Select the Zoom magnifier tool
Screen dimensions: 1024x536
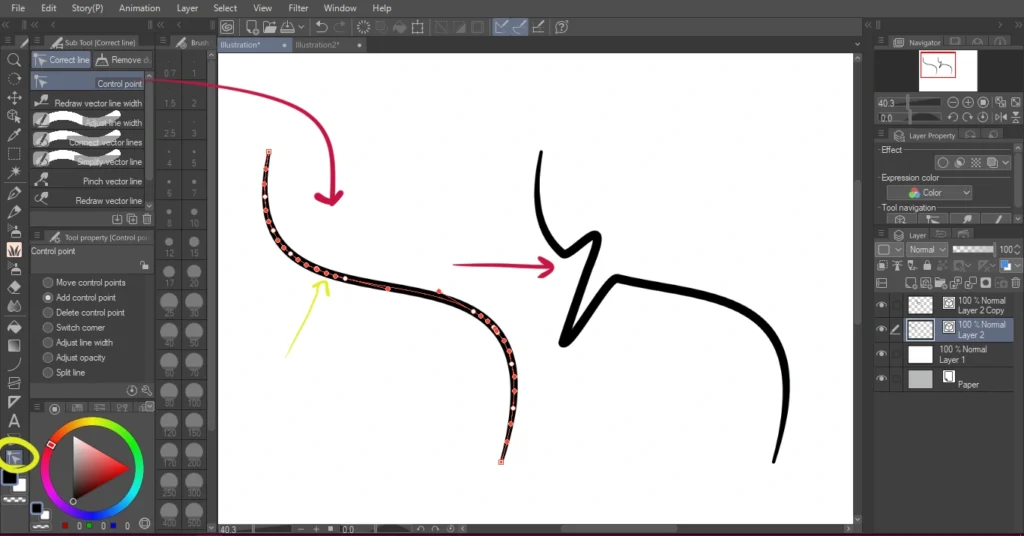click(14, 60)
